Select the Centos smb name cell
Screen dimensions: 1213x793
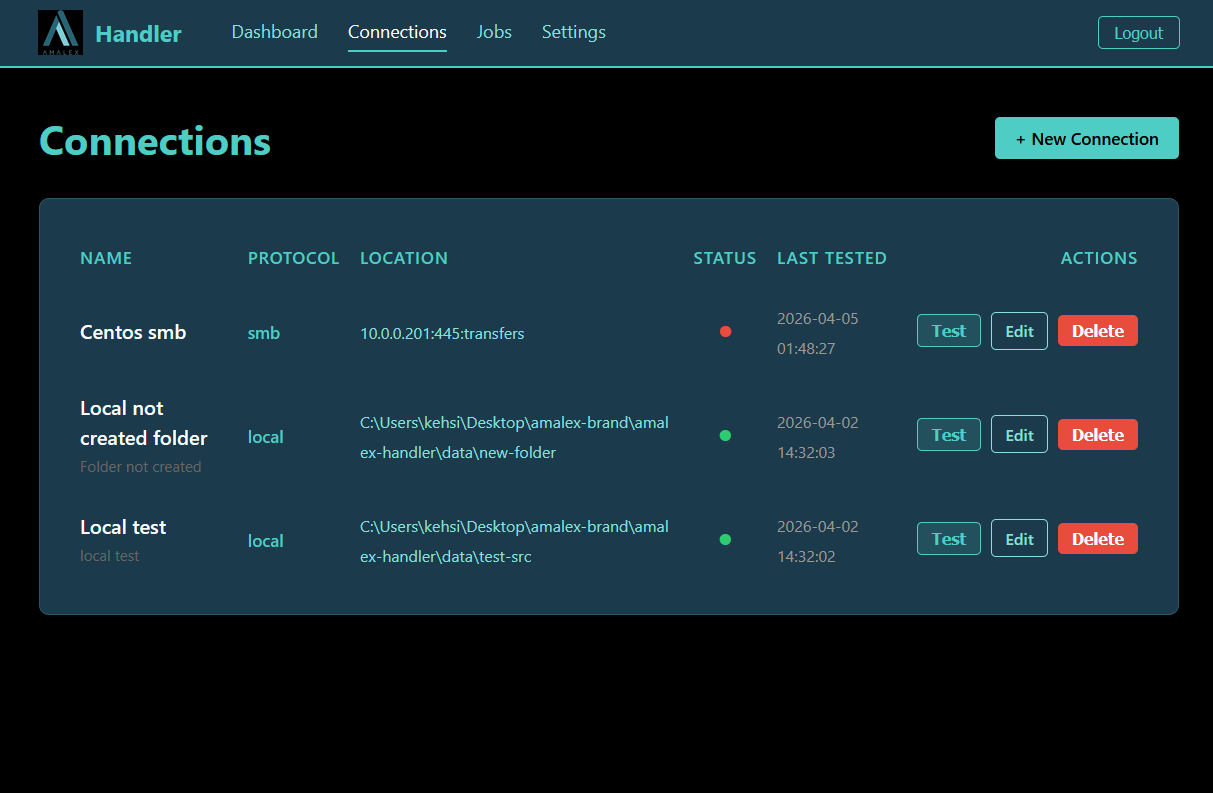click(x=133, y=332)
